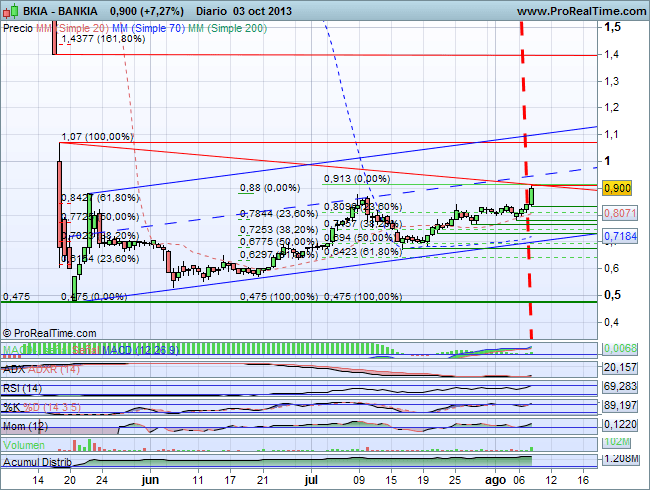Click the 'jun' month marker on time axis
Viewport: 650px width, 490px height.
(x=150, y=480)
